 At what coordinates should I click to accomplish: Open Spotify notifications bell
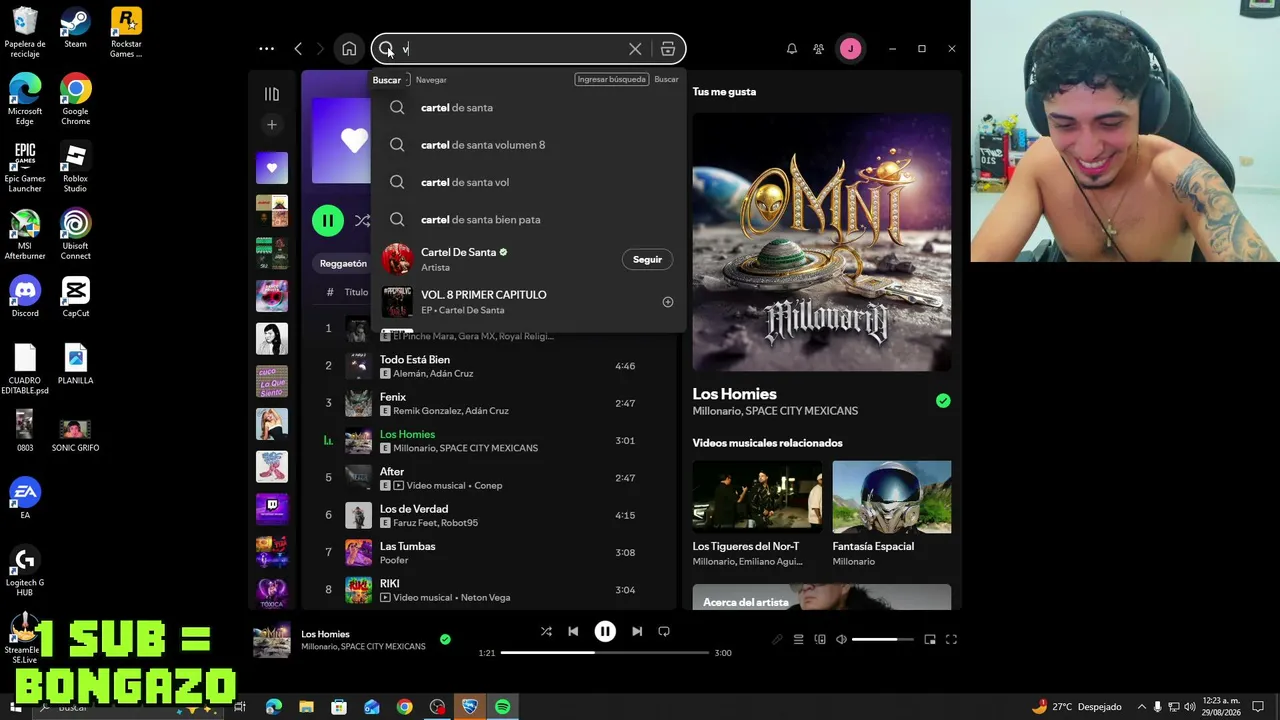792,48
